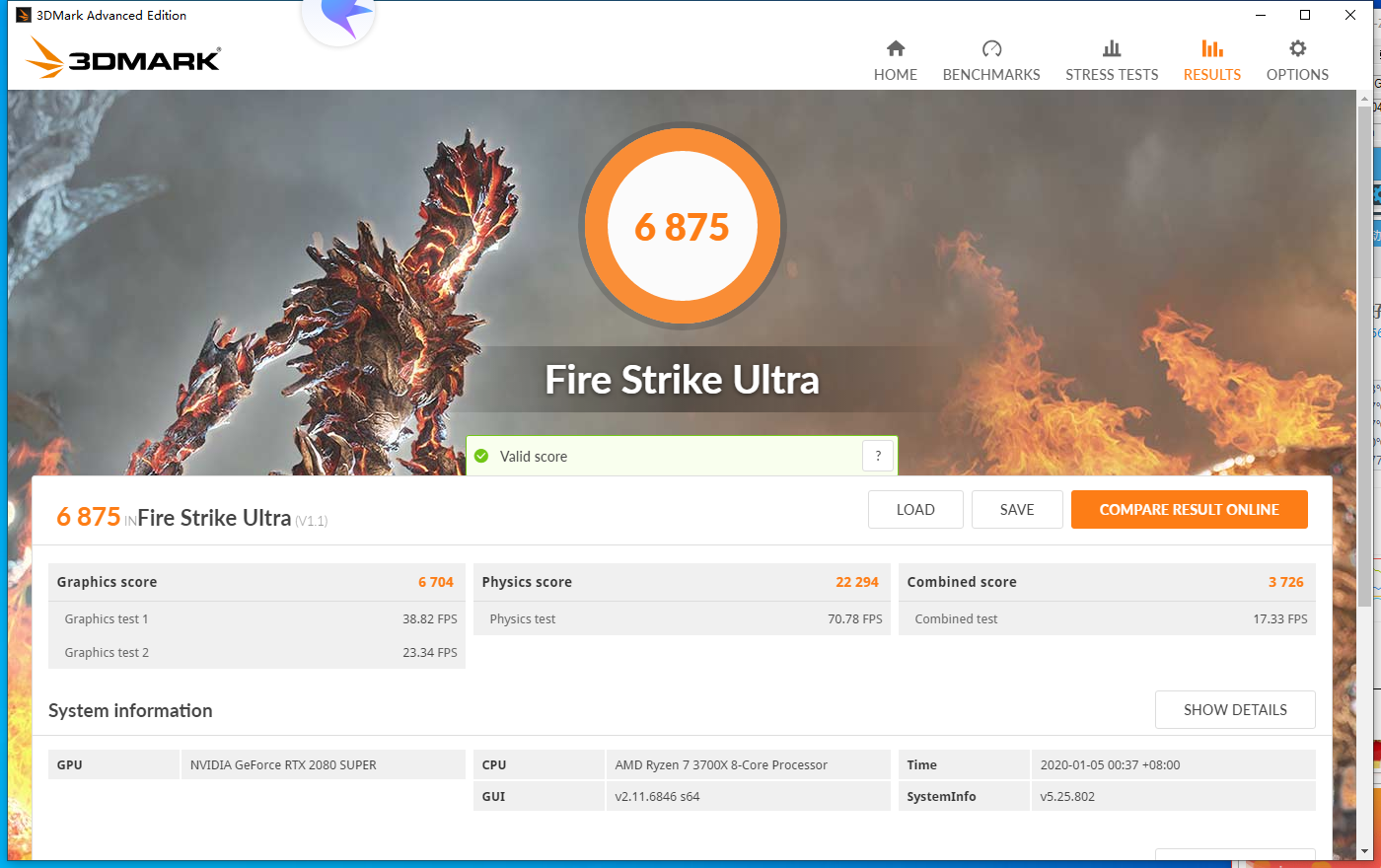
Task: Click the Valid score label
Action: pyautogui.click(x=534, y=457)
